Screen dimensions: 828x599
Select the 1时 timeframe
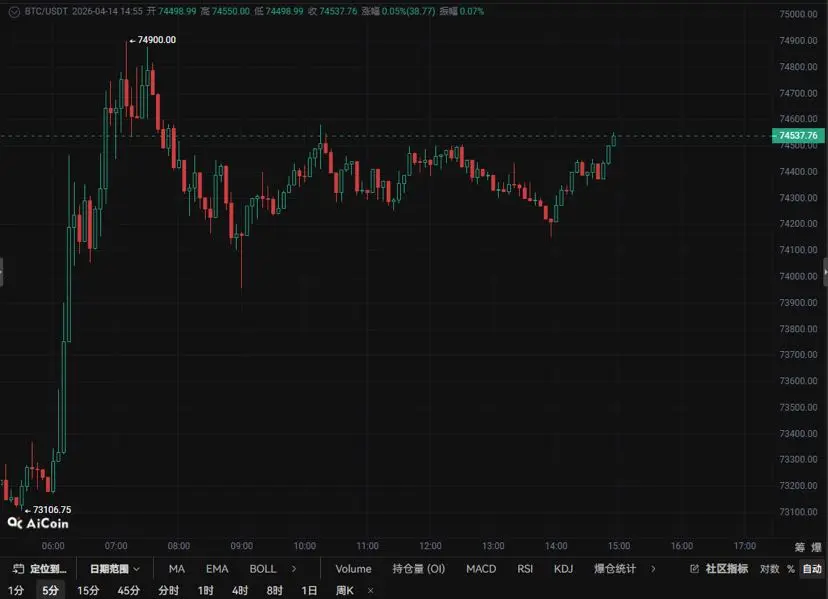(205, 590)
